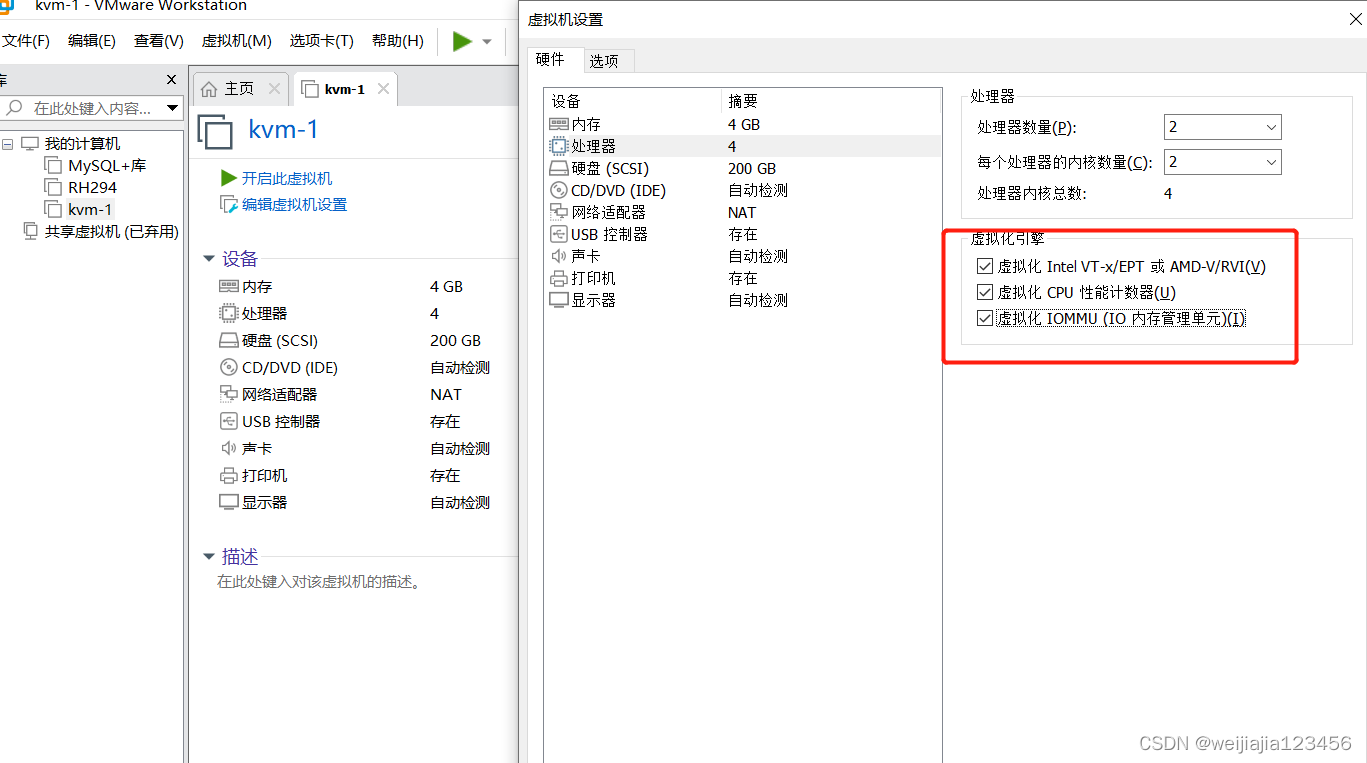The height and width of the screenshot is (763, 1367).
Task: Switch to the 主页 home tab
Action: [x=239, y=89]
